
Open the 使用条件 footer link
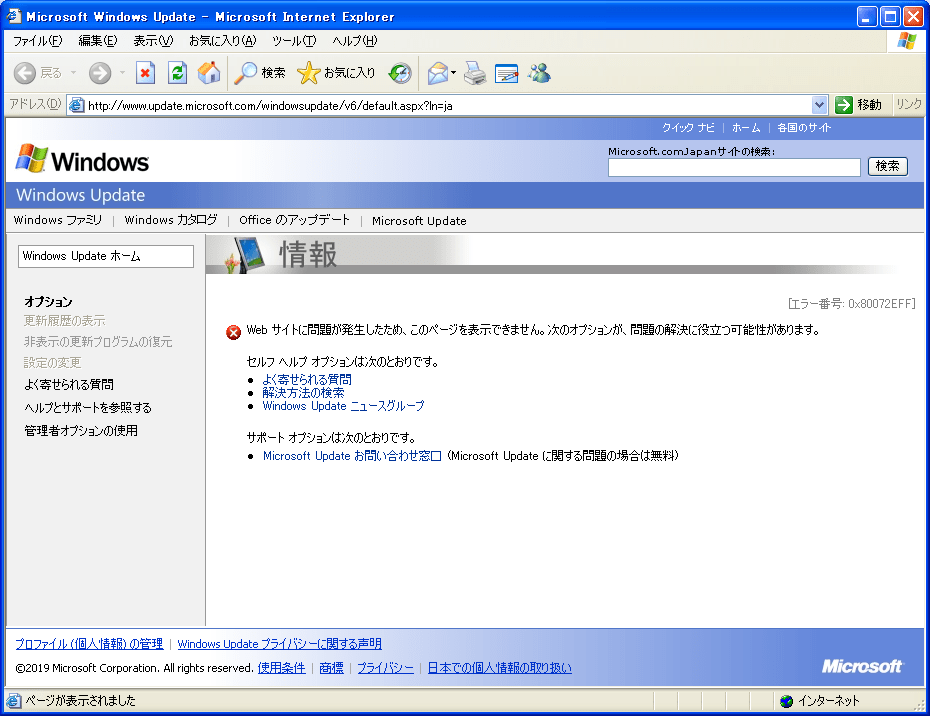coord(282,668)
